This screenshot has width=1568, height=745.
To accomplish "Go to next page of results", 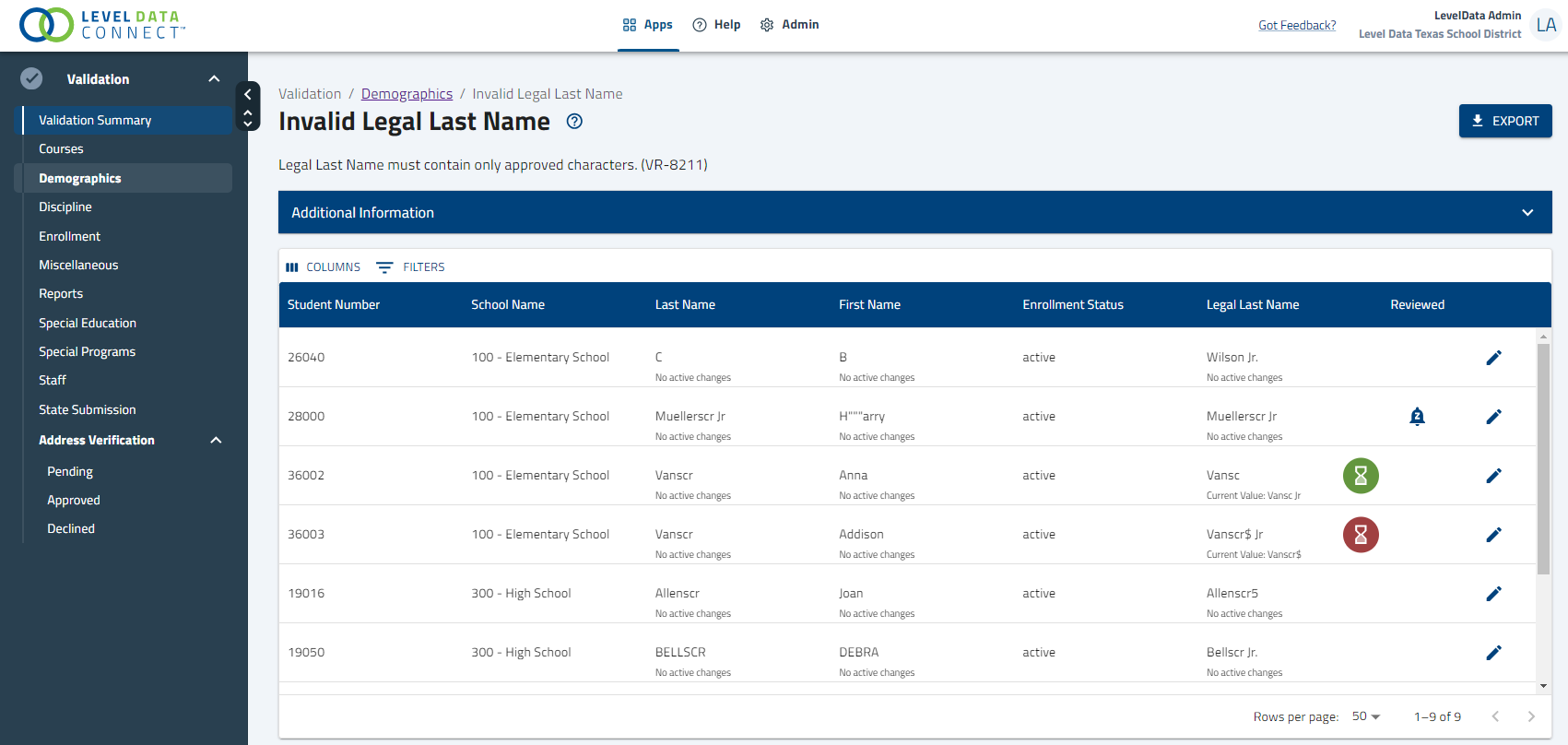I will click(1531, 716).
